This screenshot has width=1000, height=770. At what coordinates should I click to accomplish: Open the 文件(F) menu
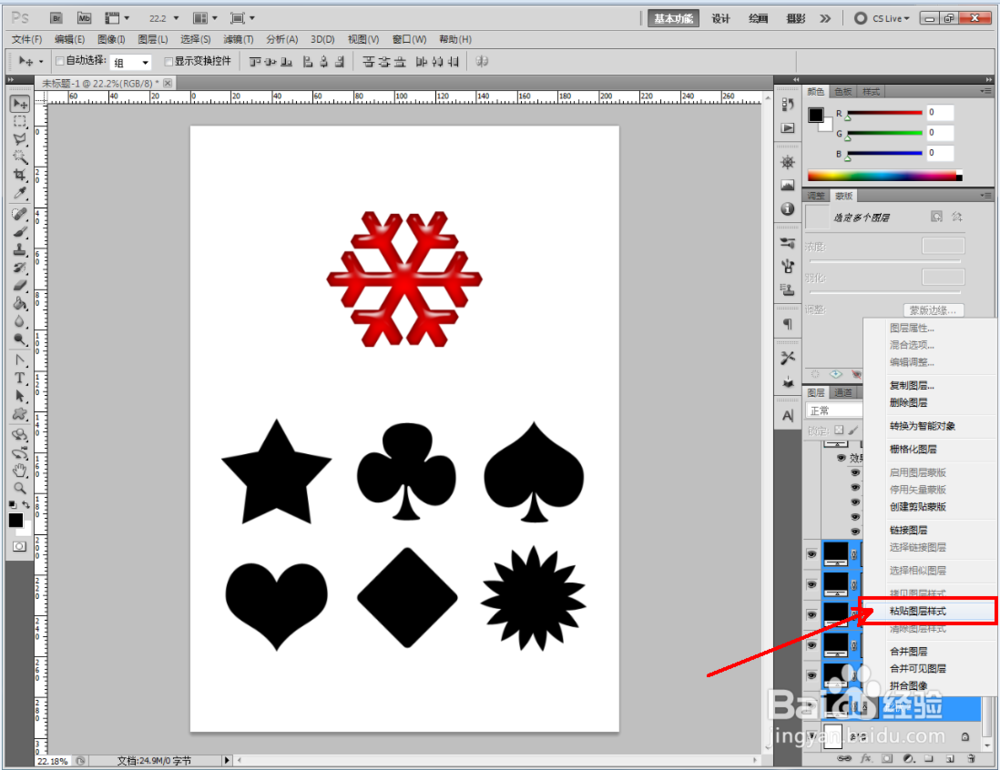pos(27,40)
